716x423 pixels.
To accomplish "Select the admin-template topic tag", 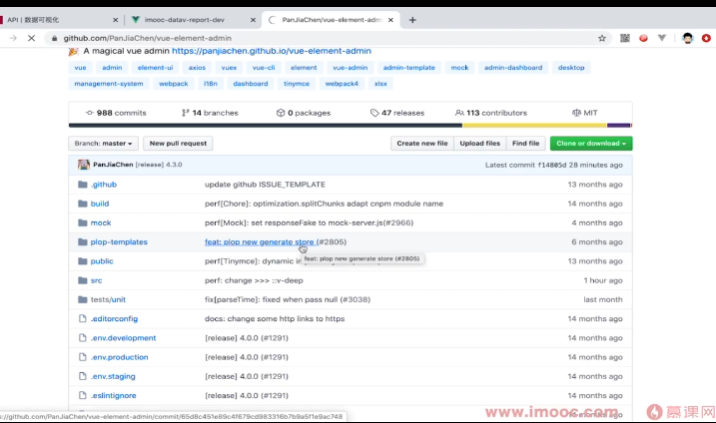I will click(x=409, y=68).
